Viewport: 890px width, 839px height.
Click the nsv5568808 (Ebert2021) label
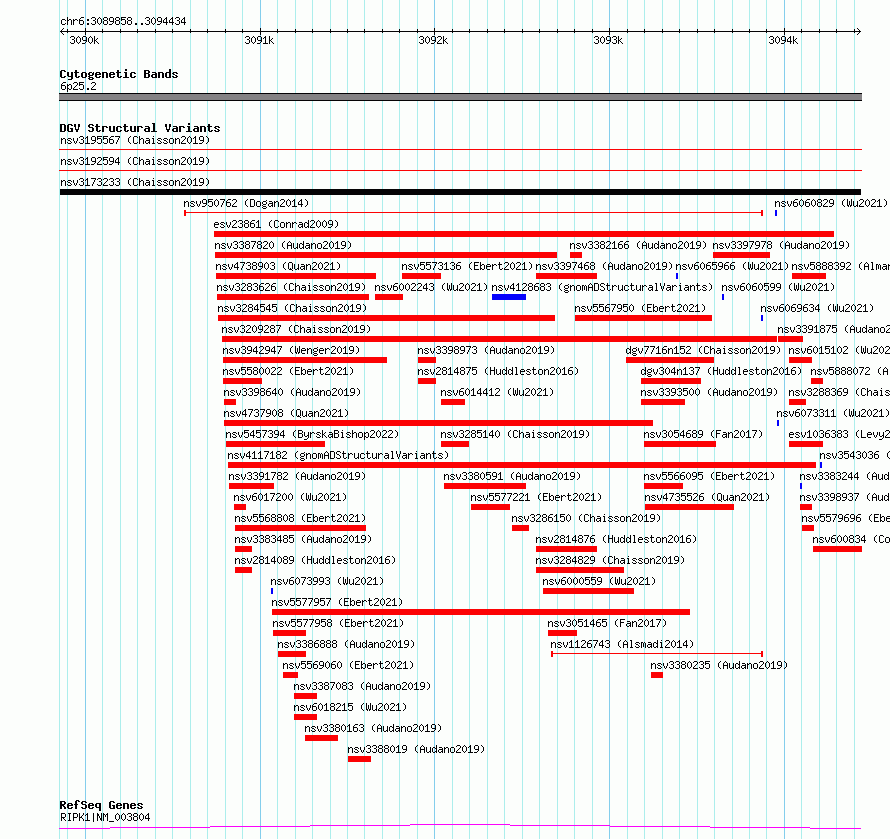pyautogui.click(x=300, y=518)
